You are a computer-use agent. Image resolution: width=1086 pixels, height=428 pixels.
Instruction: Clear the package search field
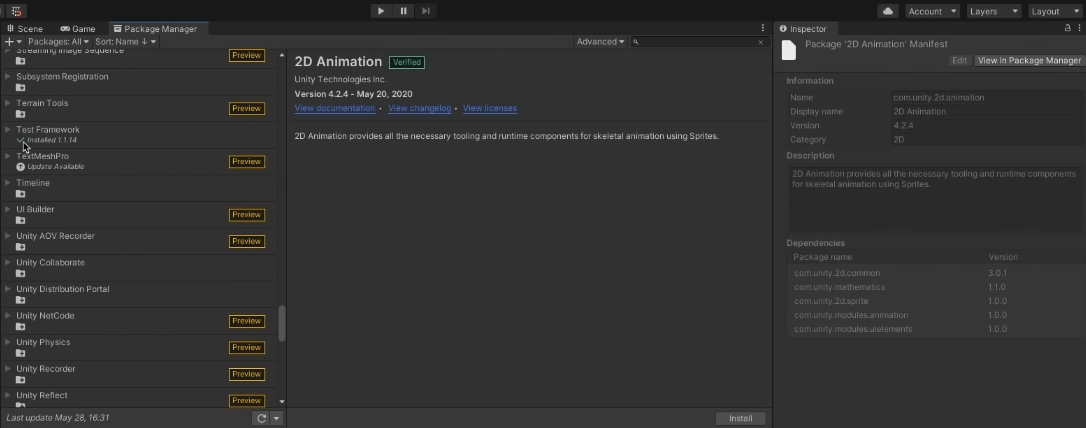[761, 42]
